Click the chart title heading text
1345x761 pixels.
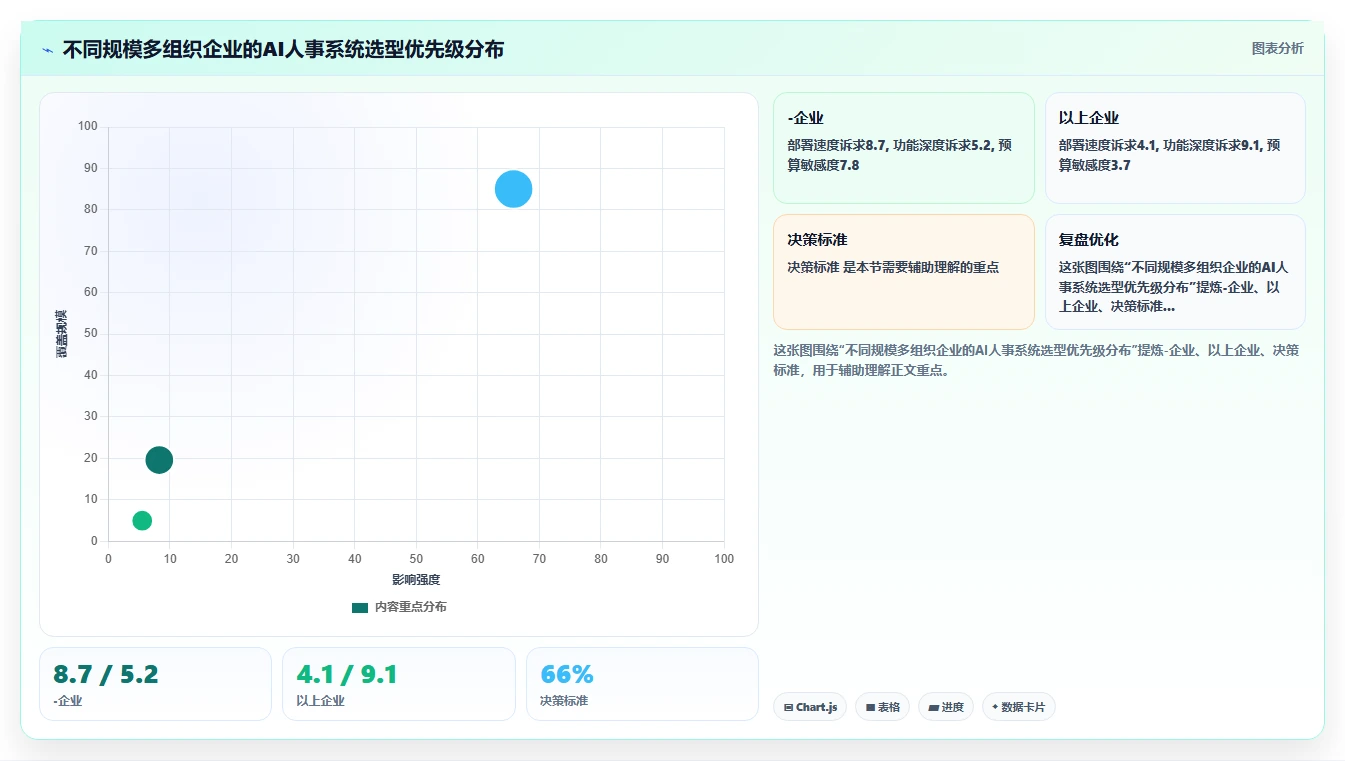(x=283, y=49)
